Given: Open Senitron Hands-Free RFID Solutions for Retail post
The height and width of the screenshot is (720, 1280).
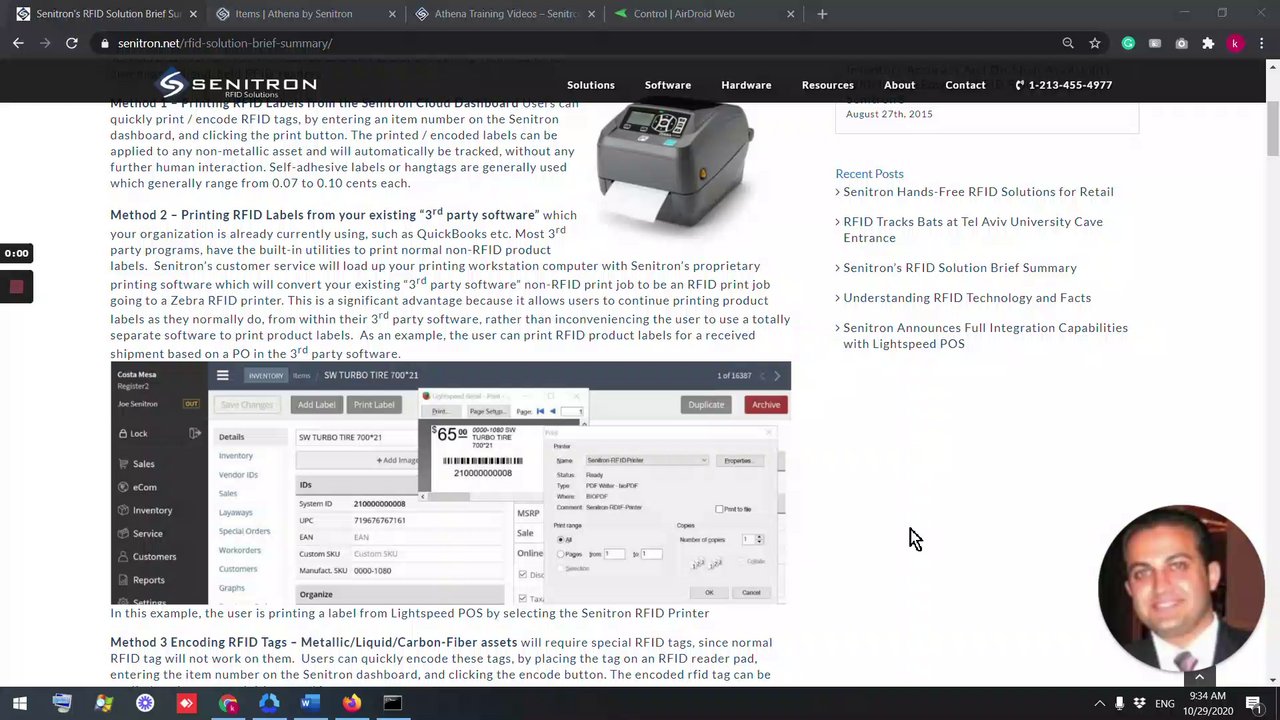Looking at the screenshot, I should pyautogui.click(x=978, y=192).
